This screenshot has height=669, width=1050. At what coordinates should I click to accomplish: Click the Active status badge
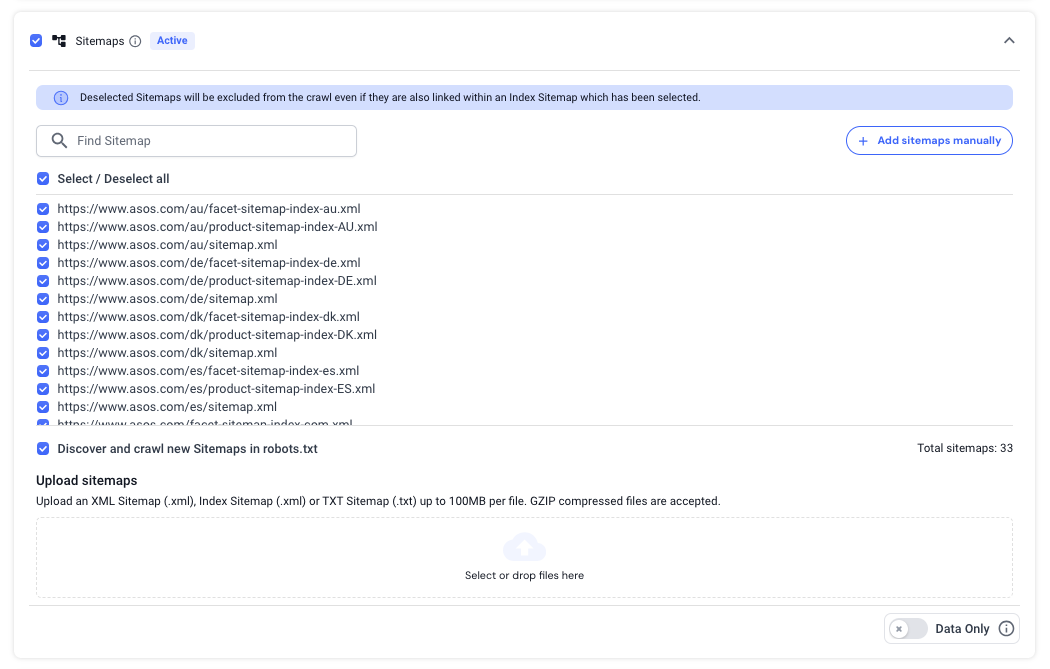click(172, 41)
